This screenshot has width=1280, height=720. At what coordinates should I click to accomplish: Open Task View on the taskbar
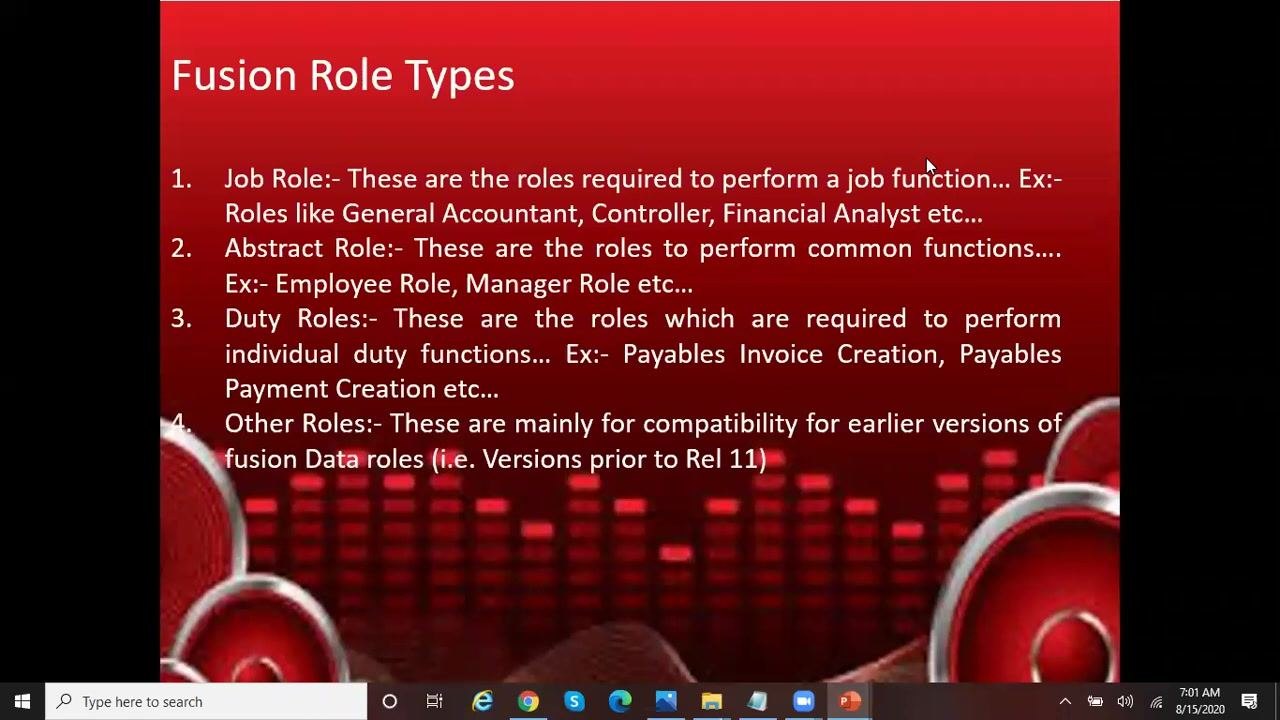pyautogui.click(x=435, y=702)
